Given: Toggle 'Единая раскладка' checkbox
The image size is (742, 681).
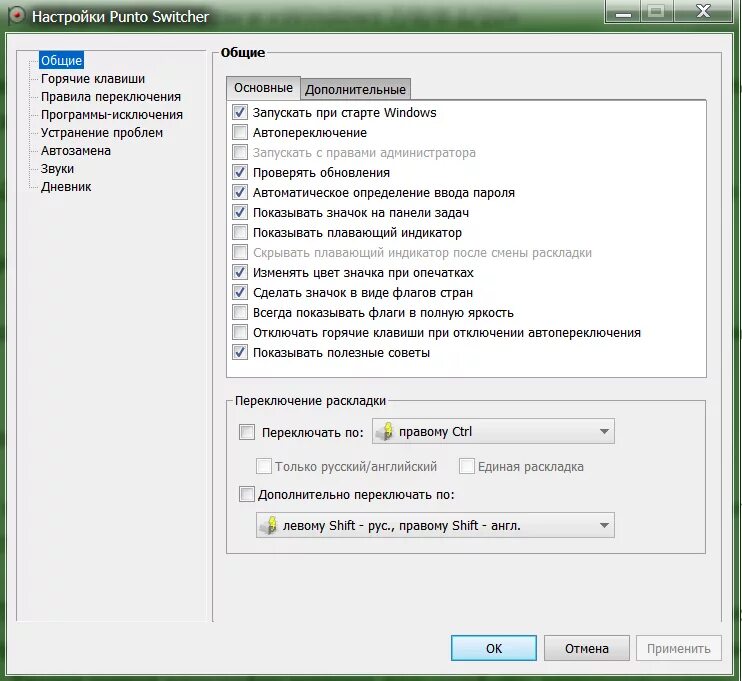Looking at the screenshot, I should pyautogui.click(x=467, y=466).
